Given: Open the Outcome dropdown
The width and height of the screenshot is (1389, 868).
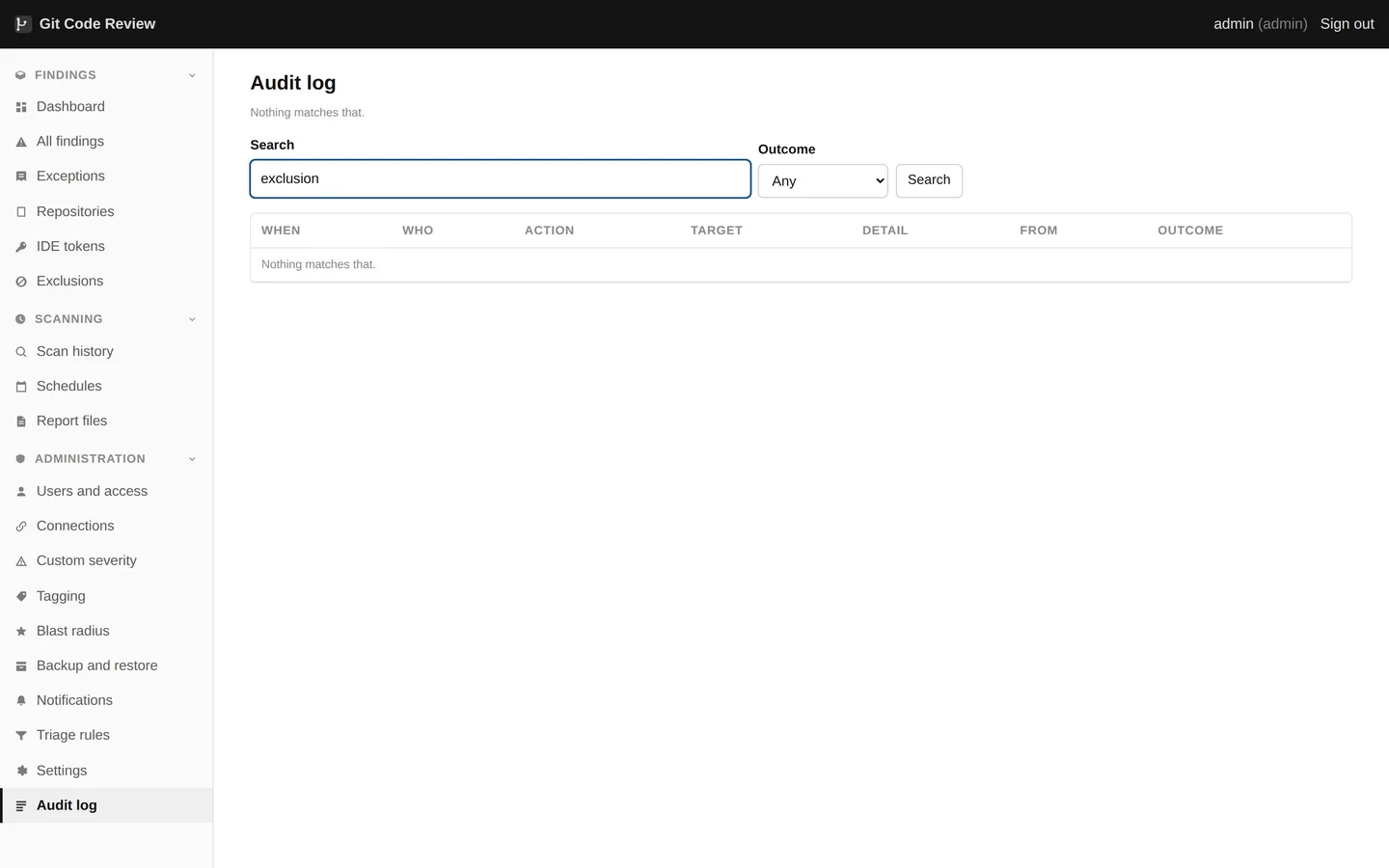Looking at the screenshot, I should pos(823,181).
